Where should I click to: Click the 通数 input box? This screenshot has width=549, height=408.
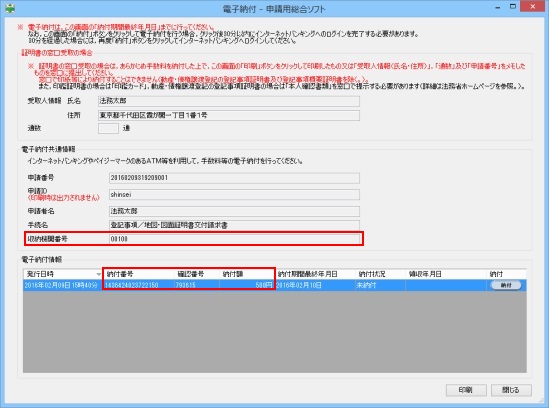pos(108,129)
